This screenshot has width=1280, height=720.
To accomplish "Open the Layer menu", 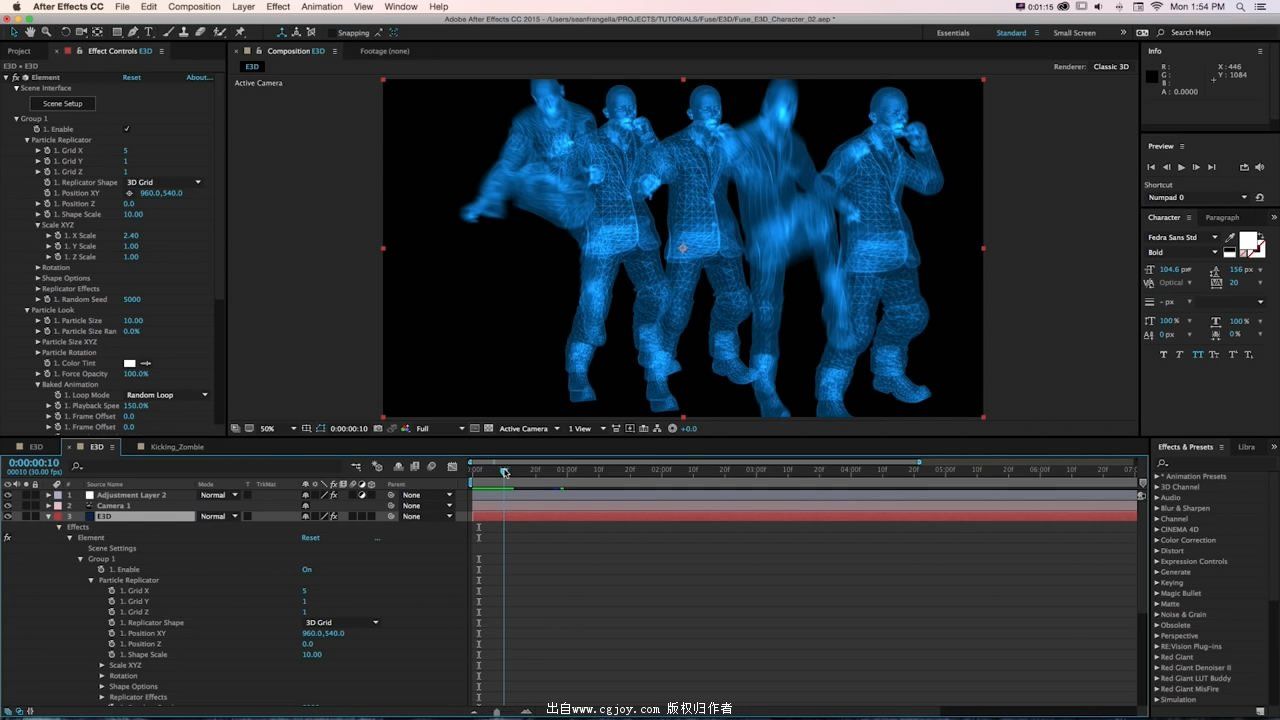I will point(243,7).
